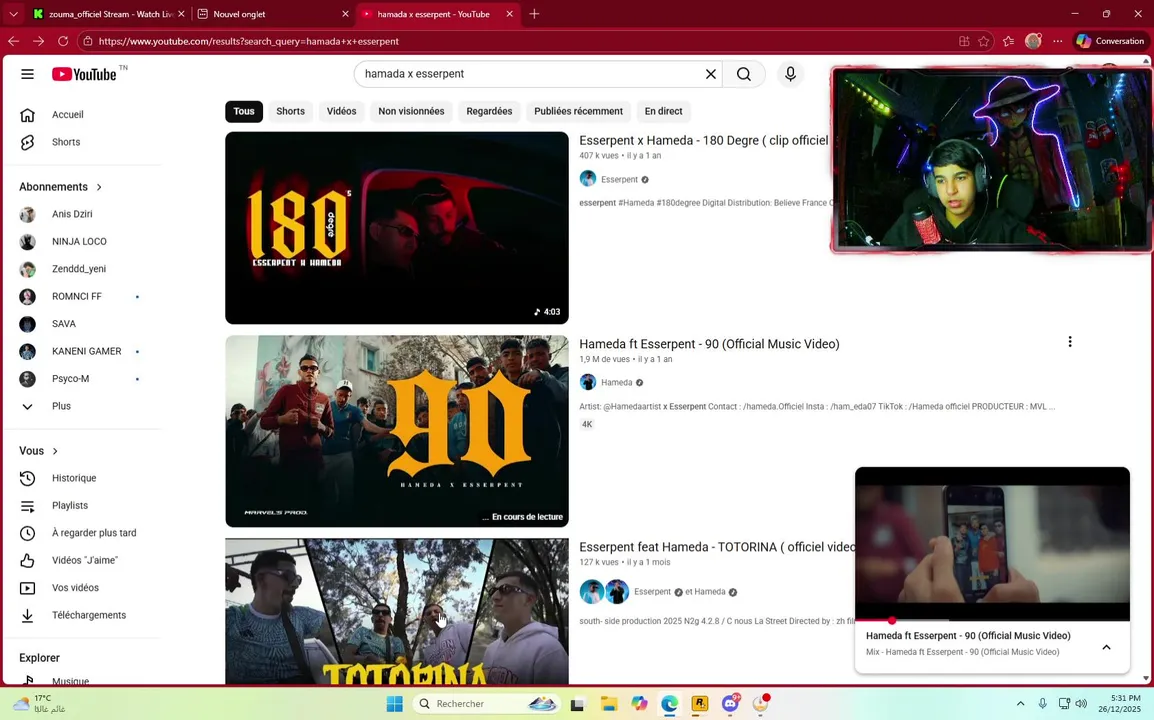Viewport: 1154px width, 720px height.
Task: Open title Hameda ft Esserpent - 90
Action: pos(709,344)
